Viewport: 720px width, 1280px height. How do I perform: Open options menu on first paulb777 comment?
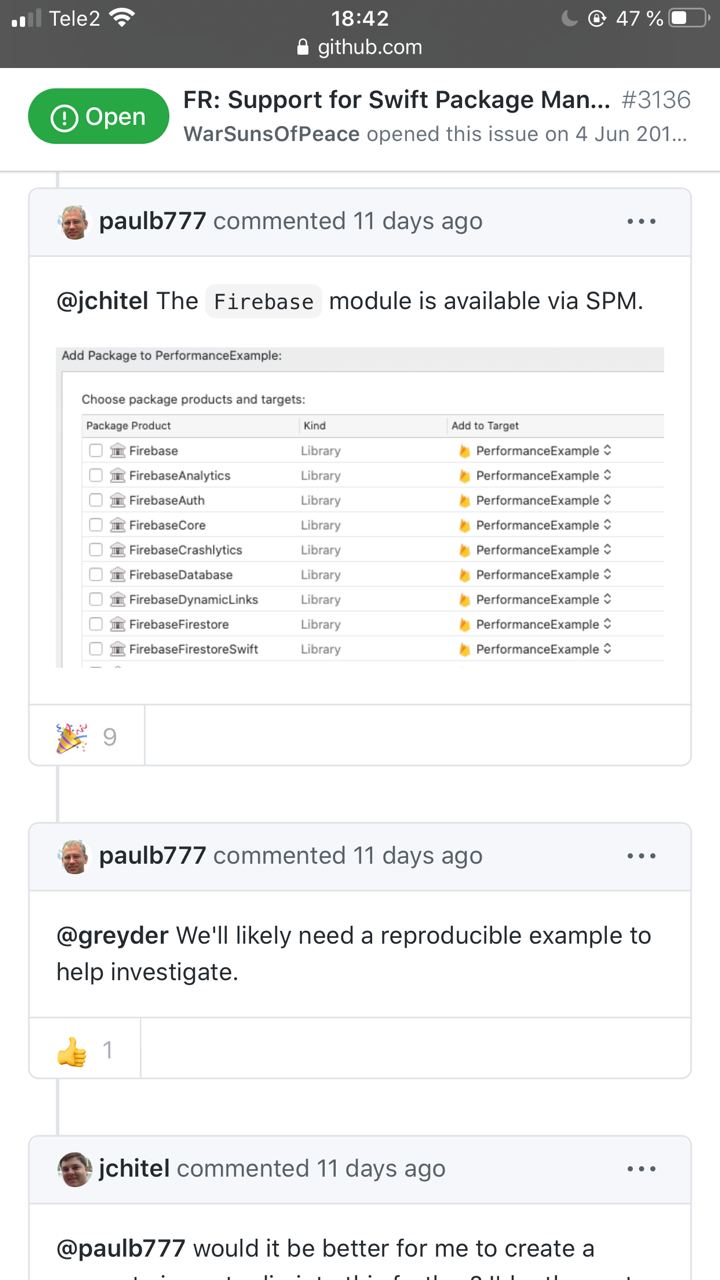pyautogui.click(x=641, y=221)
